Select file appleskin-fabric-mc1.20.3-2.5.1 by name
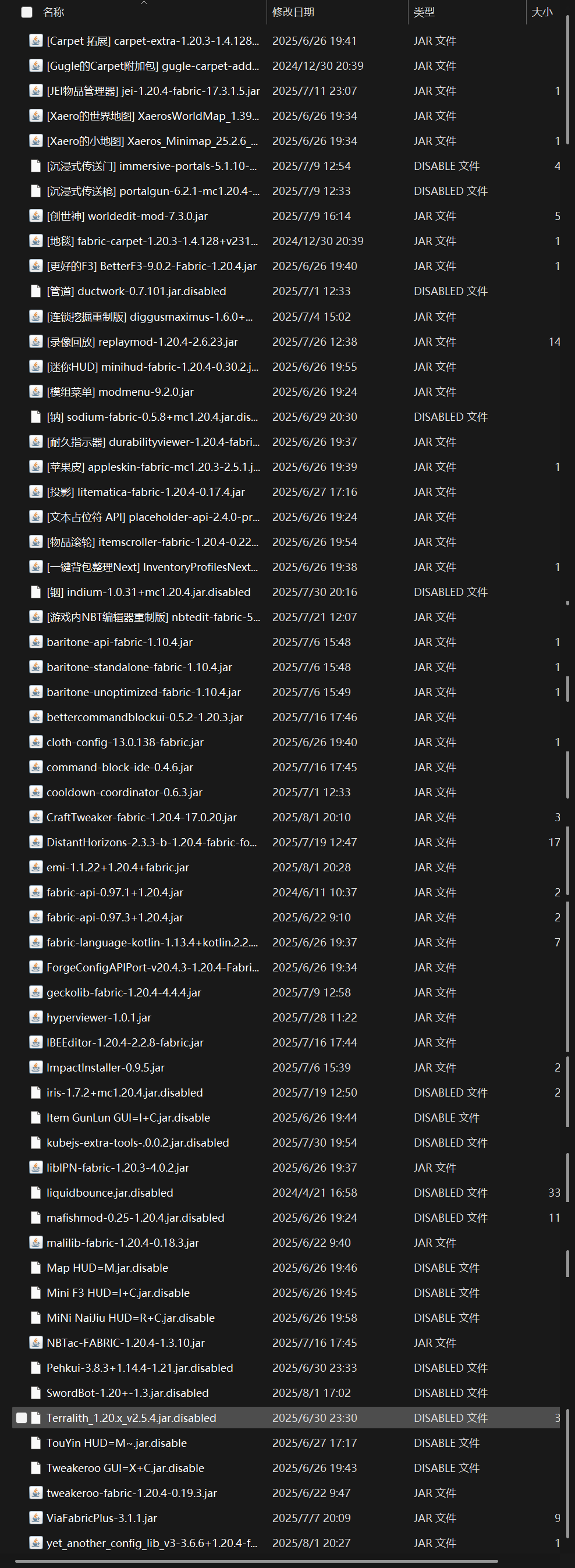Image resolution: width=575 pixels, height=1568 pixels. tap(153, 467)
